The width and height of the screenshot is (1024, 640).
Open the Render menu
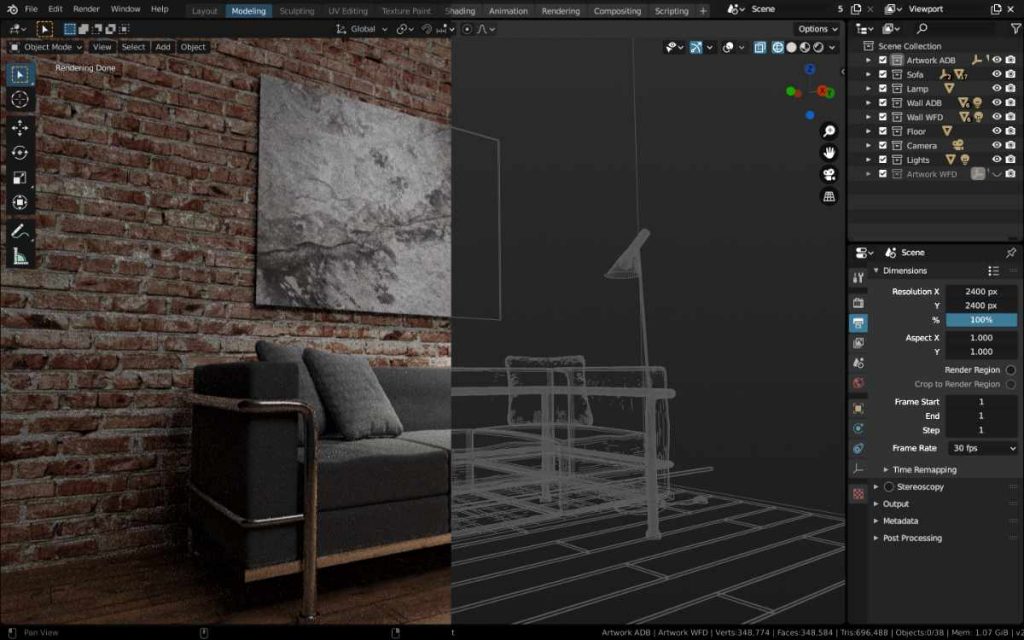click(86, 9)
